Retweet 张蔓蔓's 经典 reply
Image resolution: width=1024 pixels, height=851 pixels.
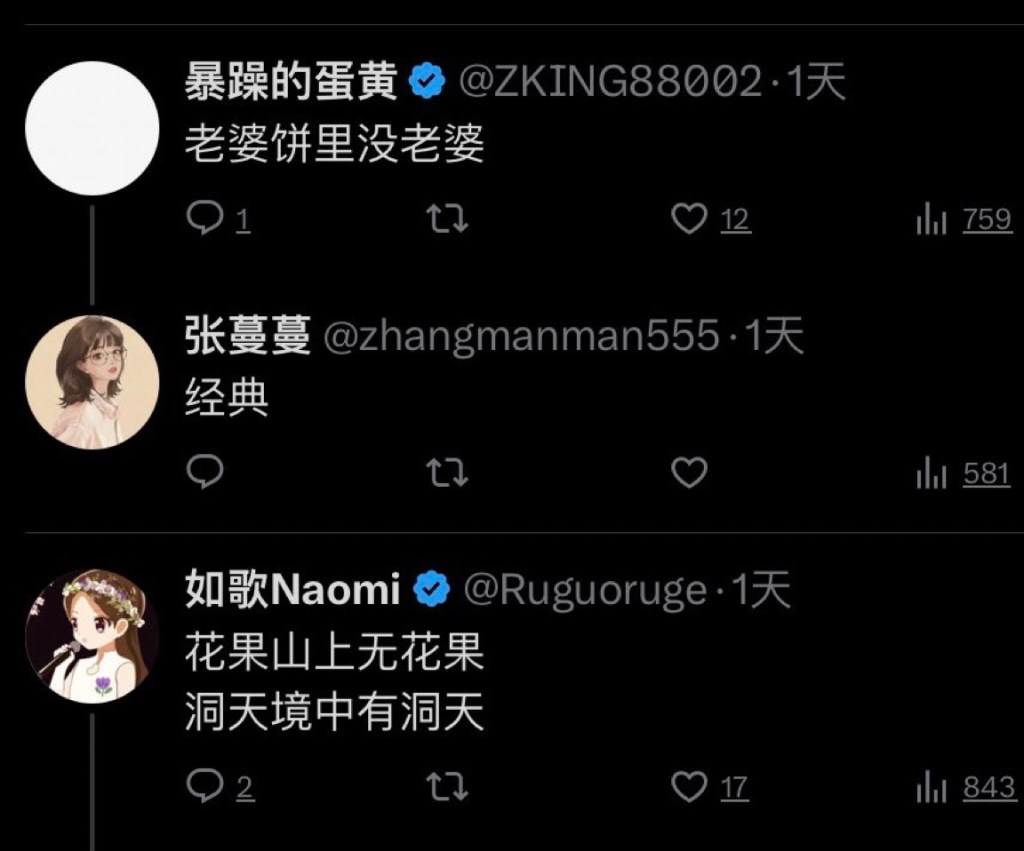pos(447,473)
